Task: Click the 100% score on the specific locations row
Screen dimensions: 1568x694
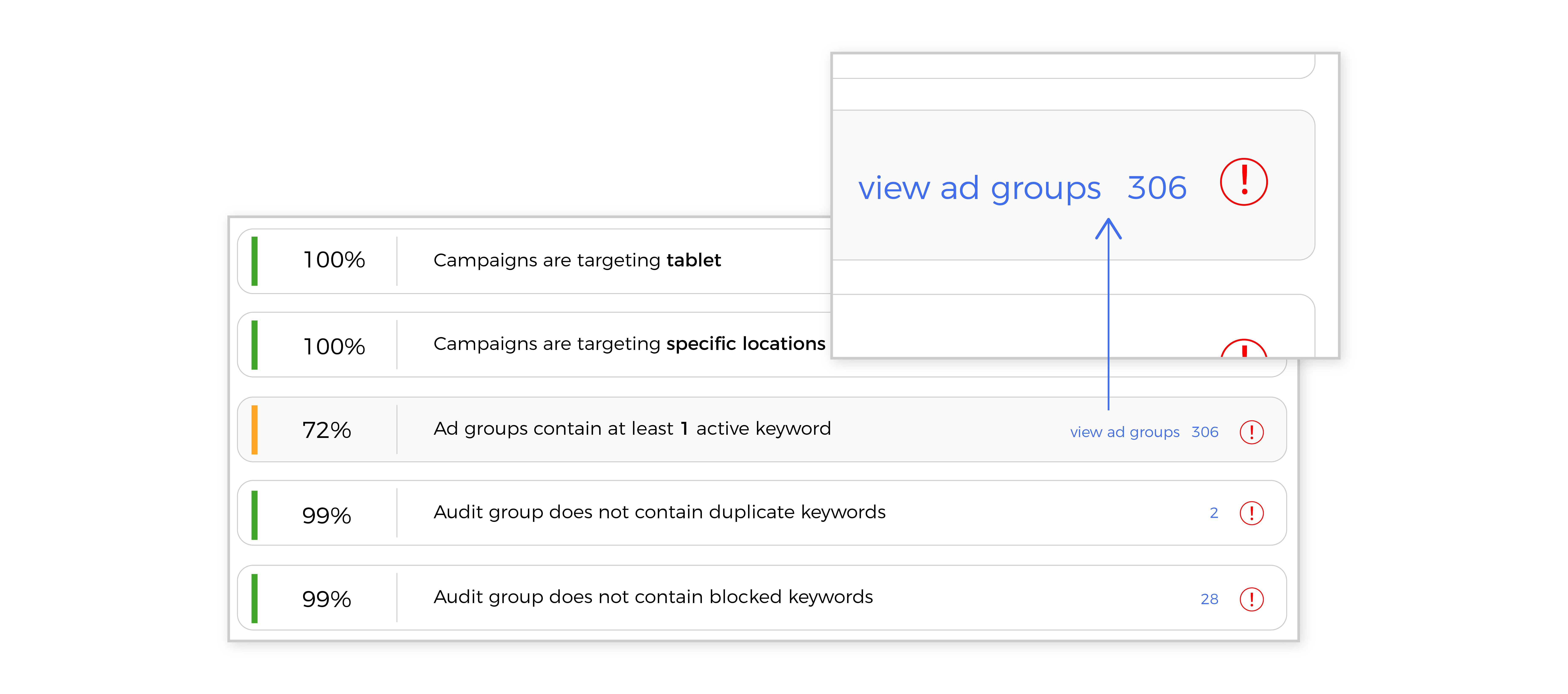Action: (x=334, y=347)
